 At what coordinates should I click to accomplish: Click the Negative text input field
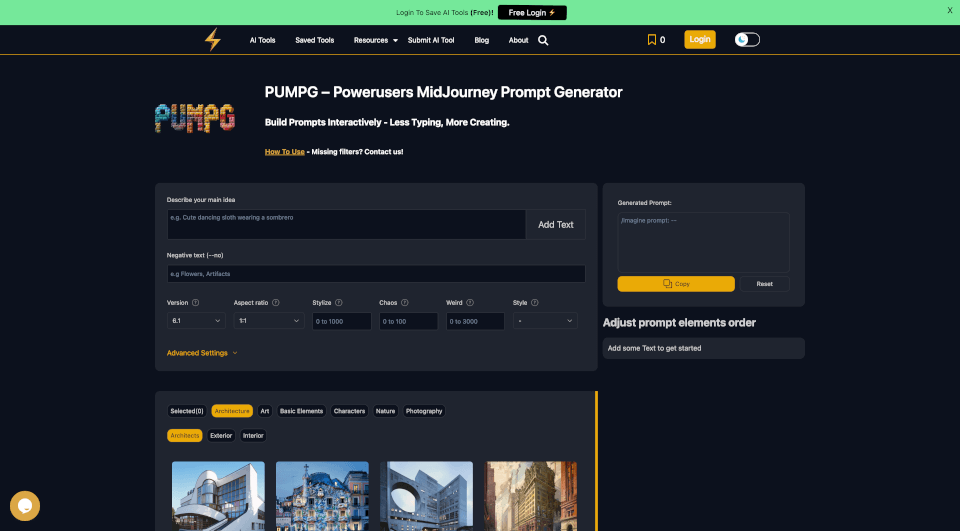point(376,274)
